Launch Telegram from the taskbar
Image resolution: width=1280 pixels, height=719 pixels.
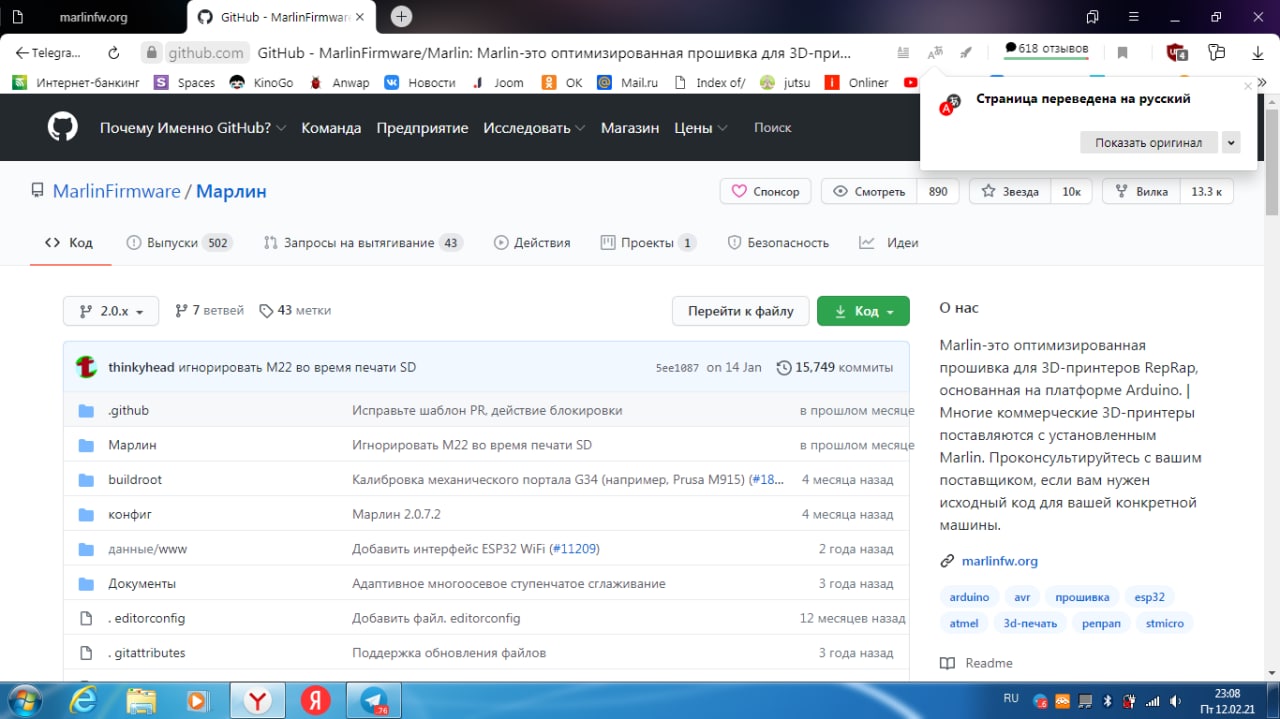tap(374, 700)
